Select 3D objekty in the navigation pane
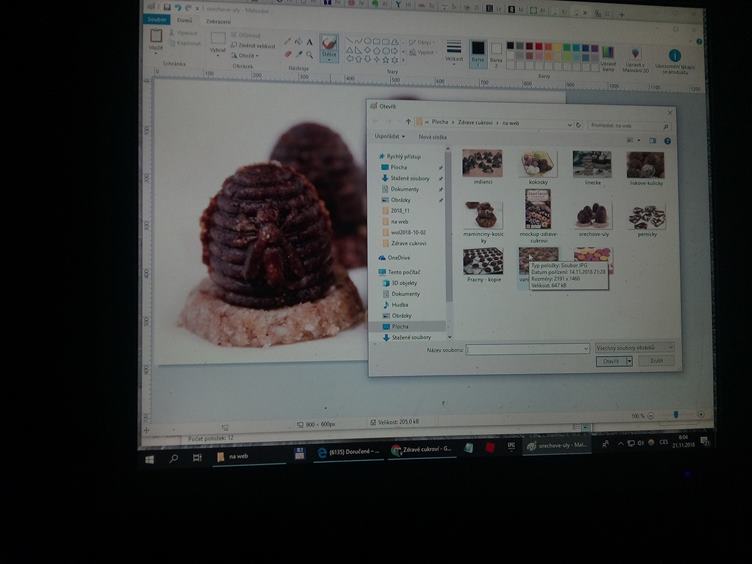 coord(404,283)
